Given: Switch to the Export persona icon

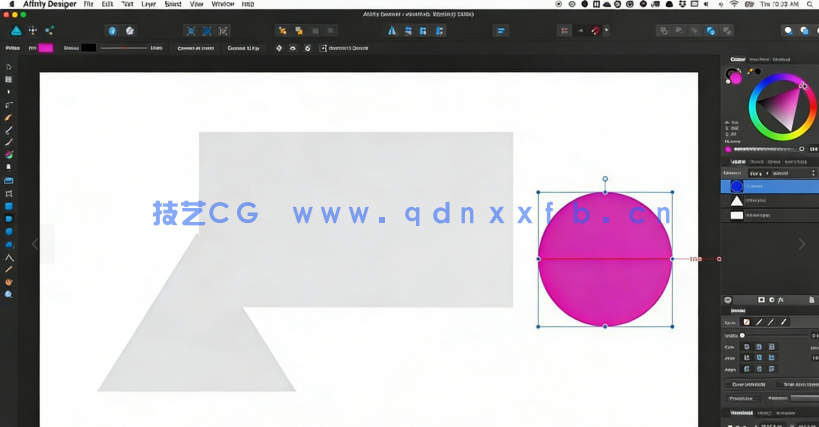Looking at the screenshot, I should tap(49, 31).
